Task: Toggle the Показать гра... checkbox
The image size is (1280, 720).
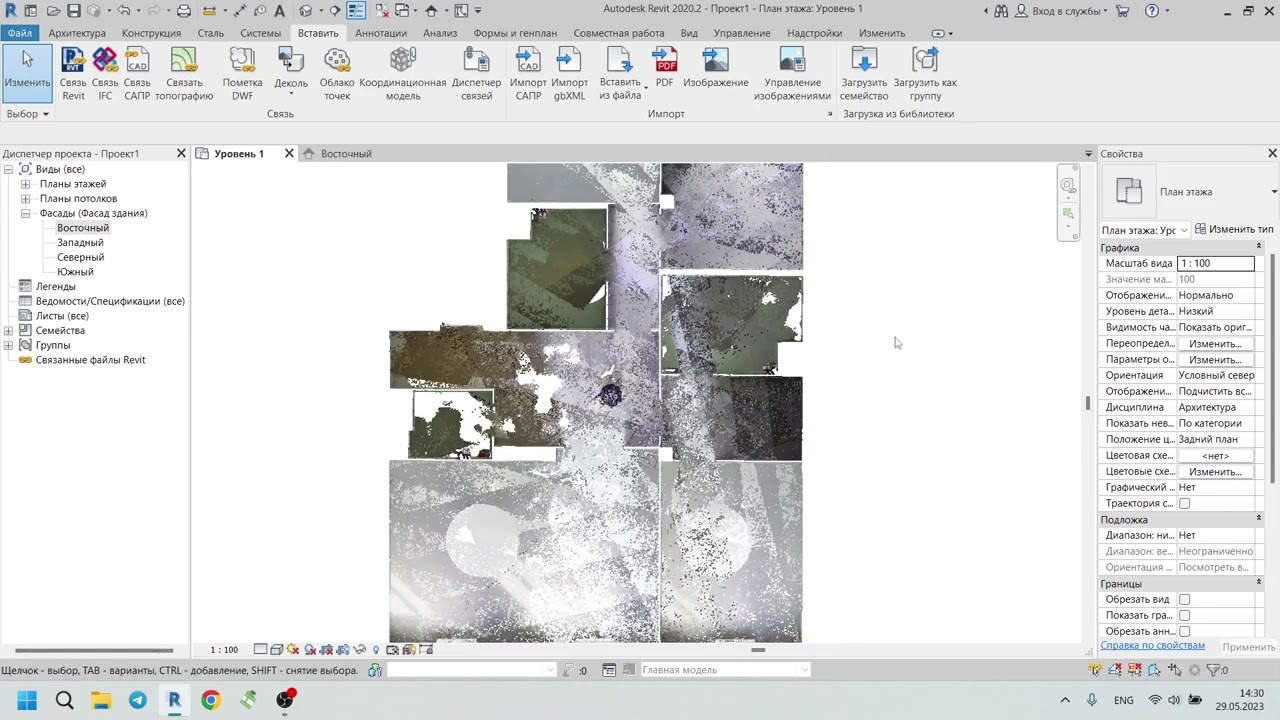Action: tap(1184, 615)
